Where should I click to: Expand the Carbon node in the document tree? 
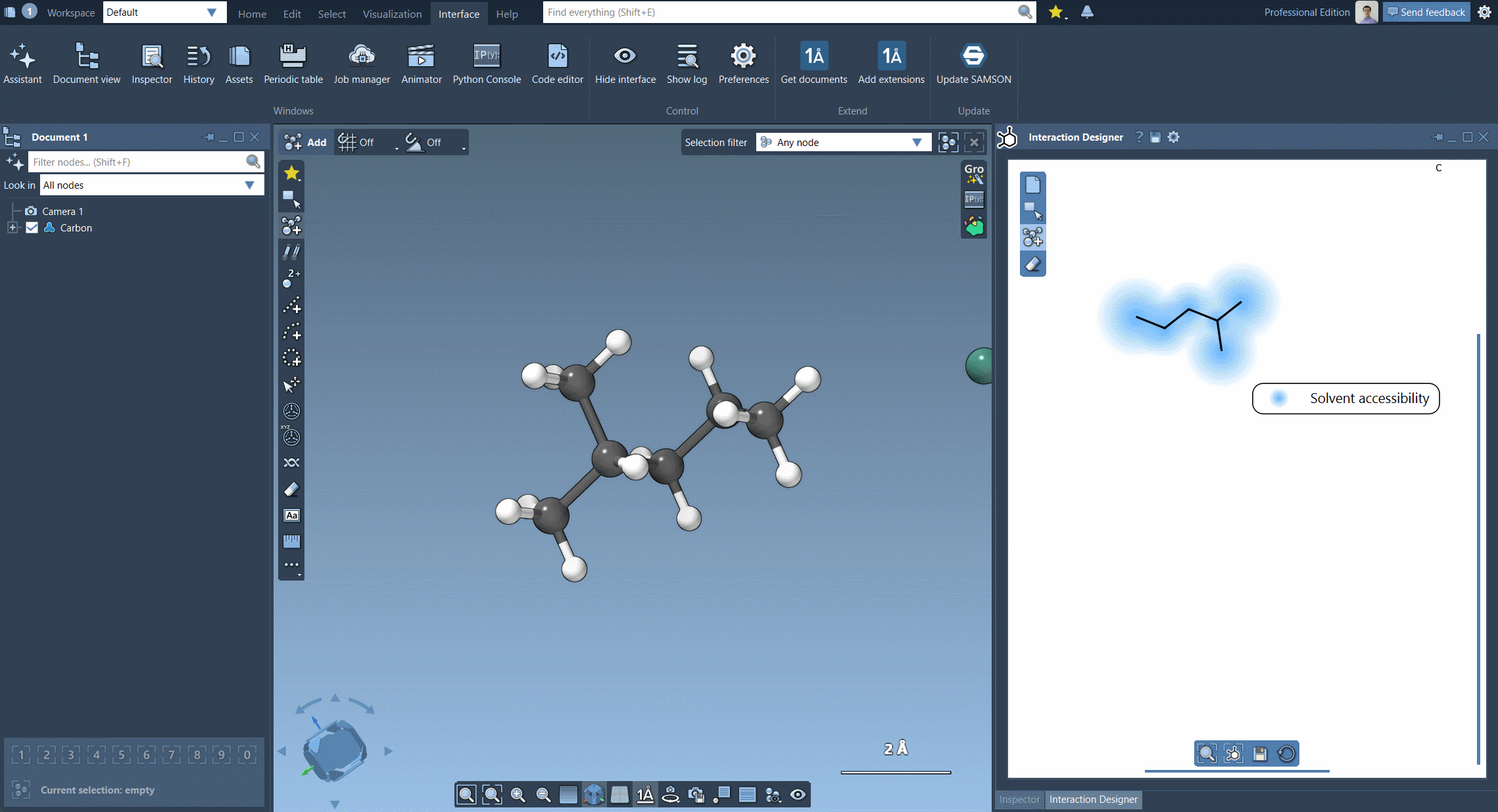coord(12,227)
